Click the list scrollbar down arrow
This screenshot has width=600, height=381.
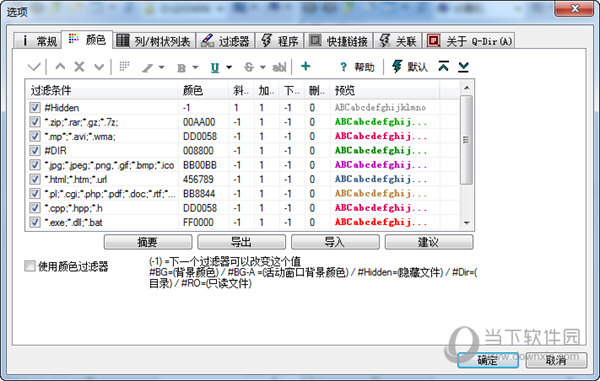coord(466,223)
